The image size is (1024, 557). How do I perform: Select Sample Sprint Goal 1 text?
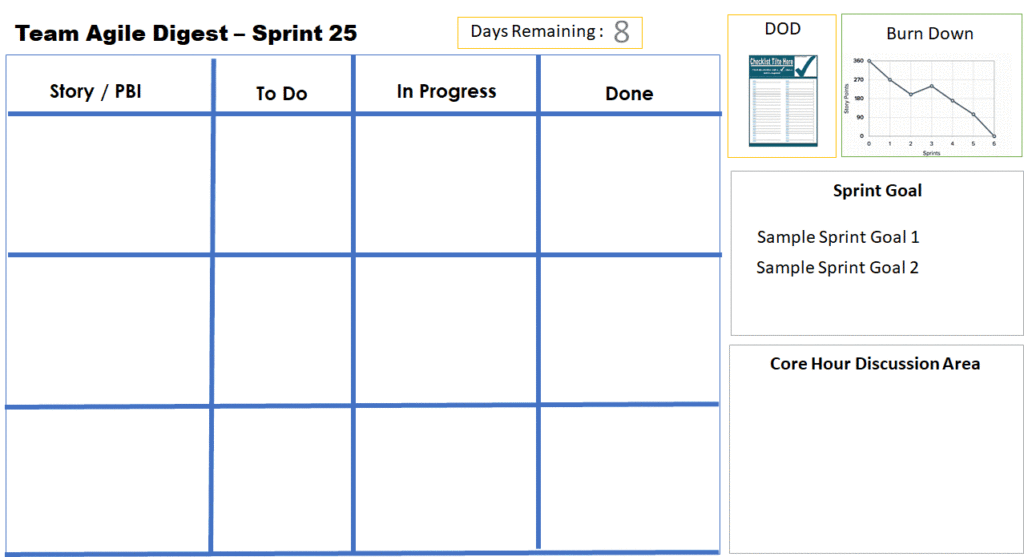(x=838, y=237)
